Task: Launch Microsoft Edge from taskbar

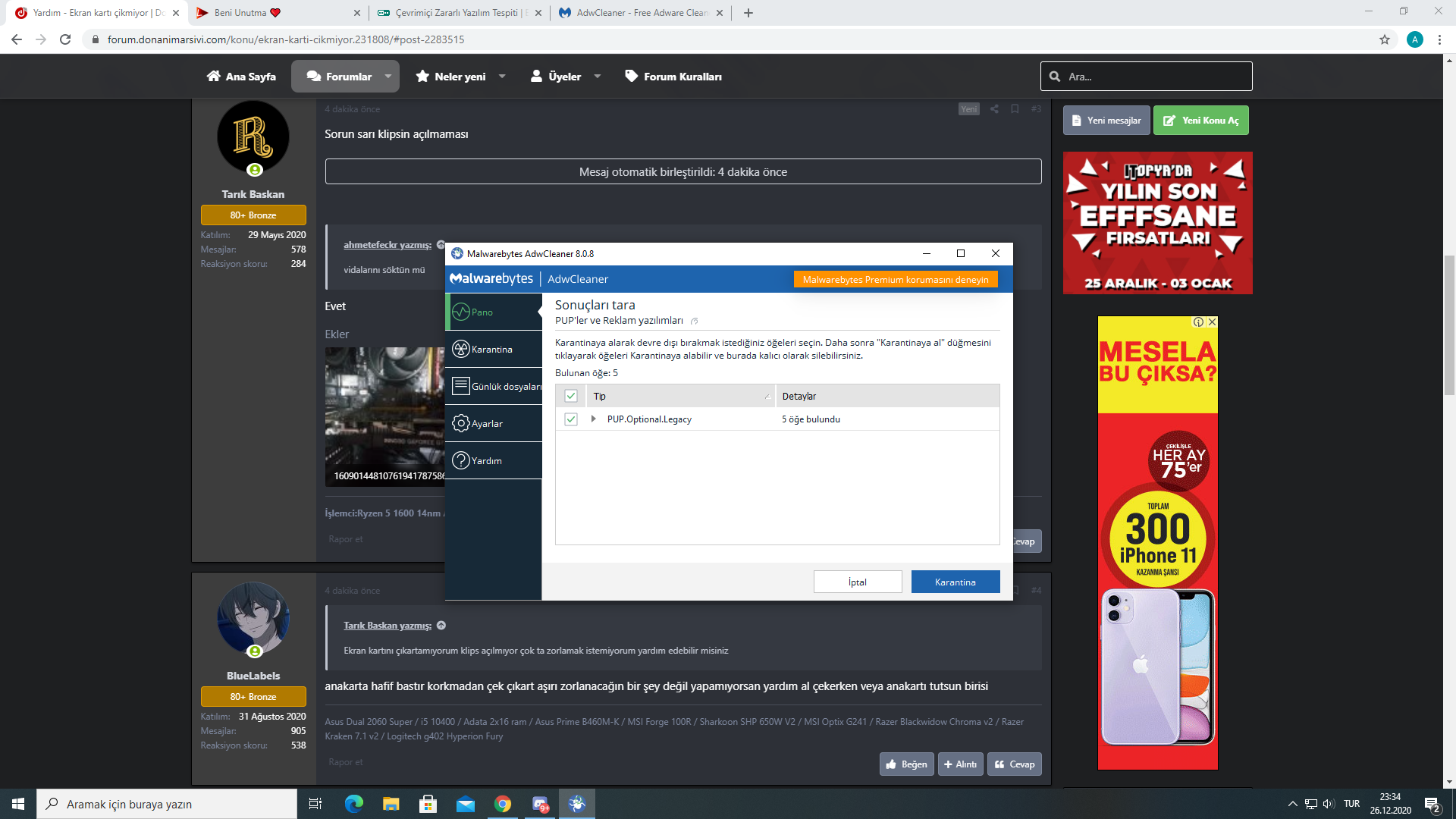Action: coord(354,804)
